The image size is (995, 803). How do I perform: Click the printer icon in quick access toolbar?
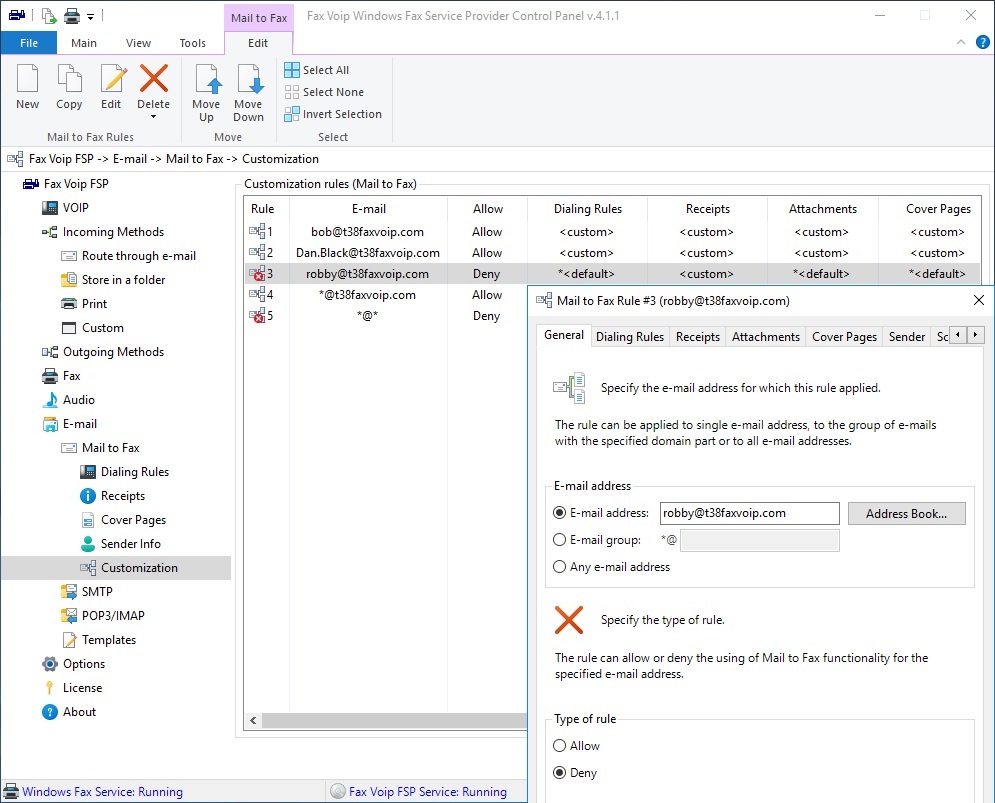tap(72, 16)
